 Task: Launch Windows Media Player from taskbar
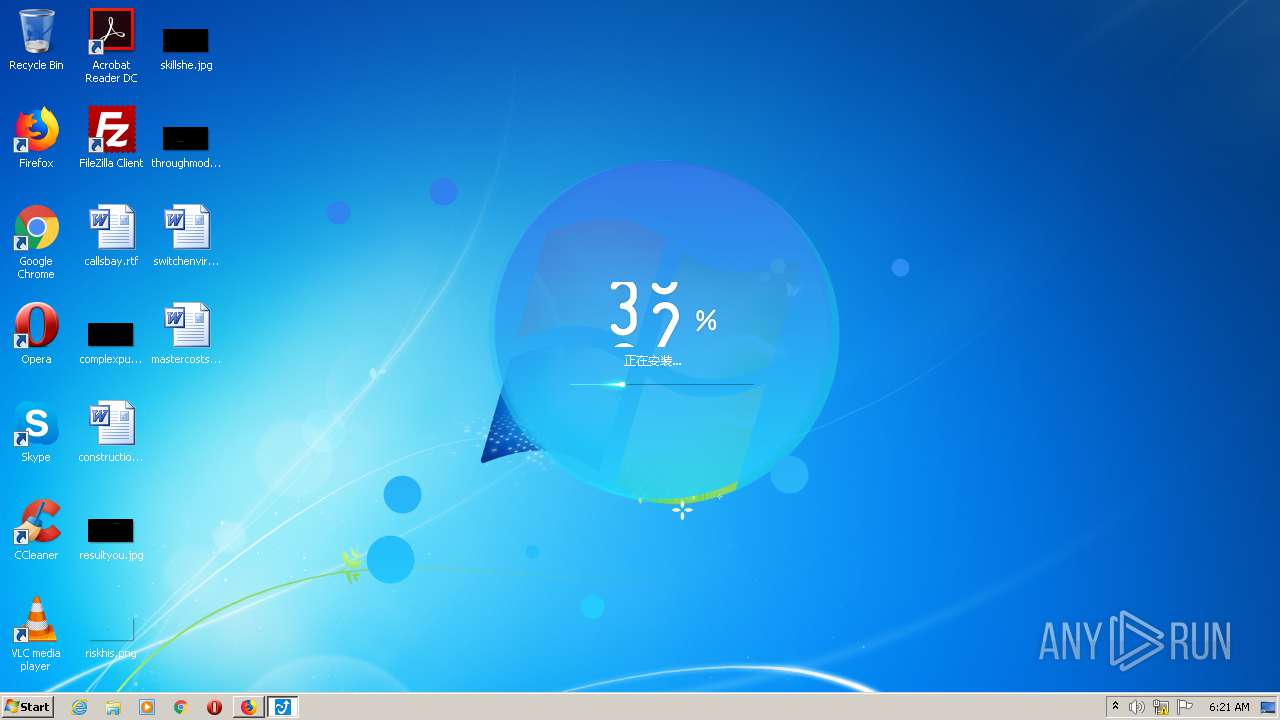click(x=147, y=707)
